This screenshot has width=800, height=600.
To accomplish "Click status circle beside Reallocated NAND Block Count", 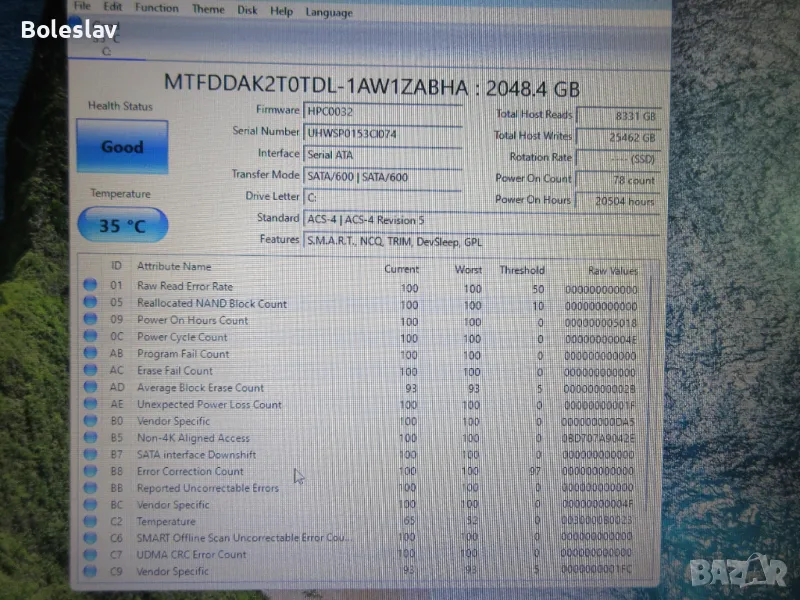I will click(91, 303).
